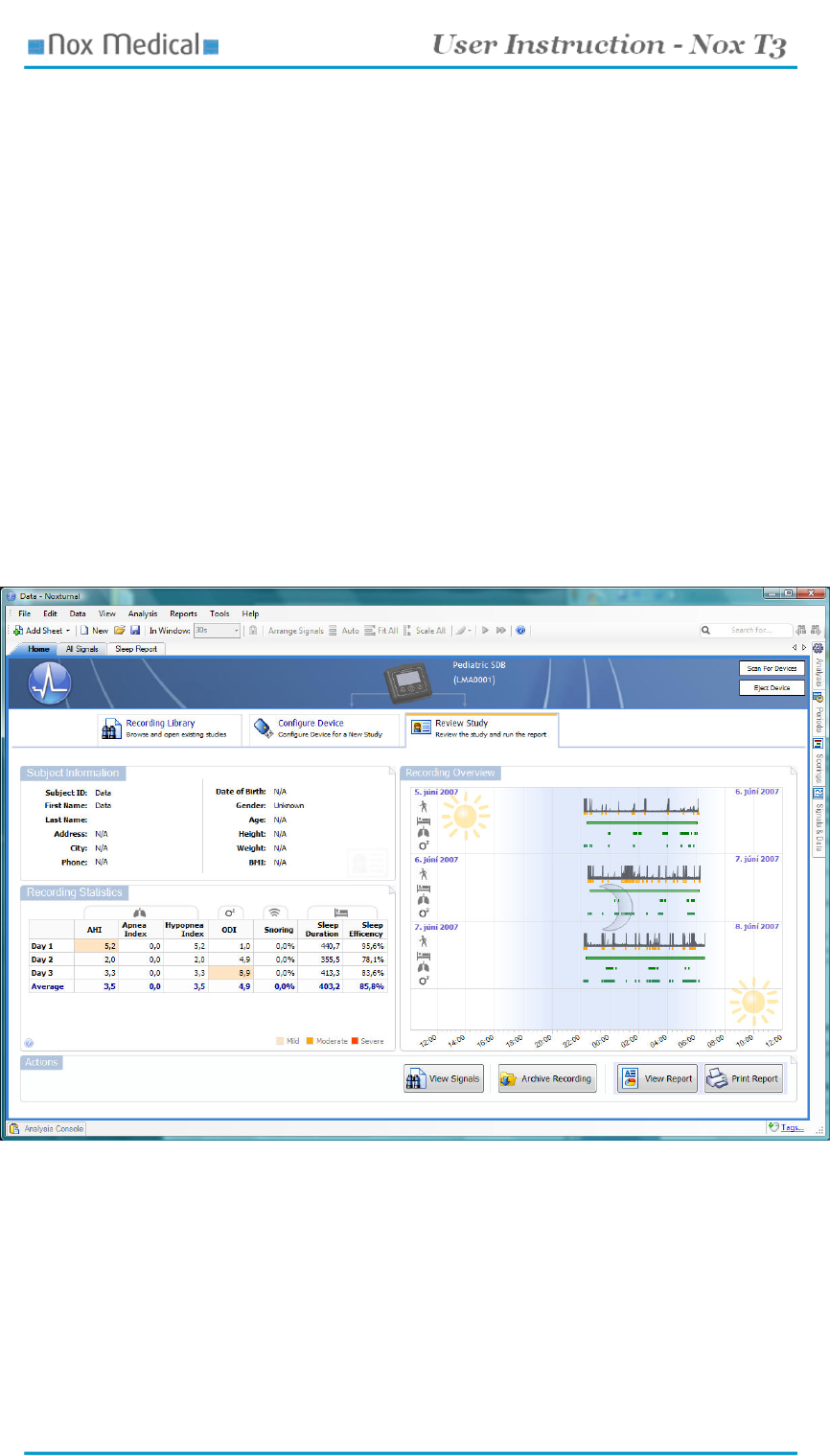This screenshot has height=1456, width=830.
Task: Switch to the Home tab
Action: [x=38, y=649]
